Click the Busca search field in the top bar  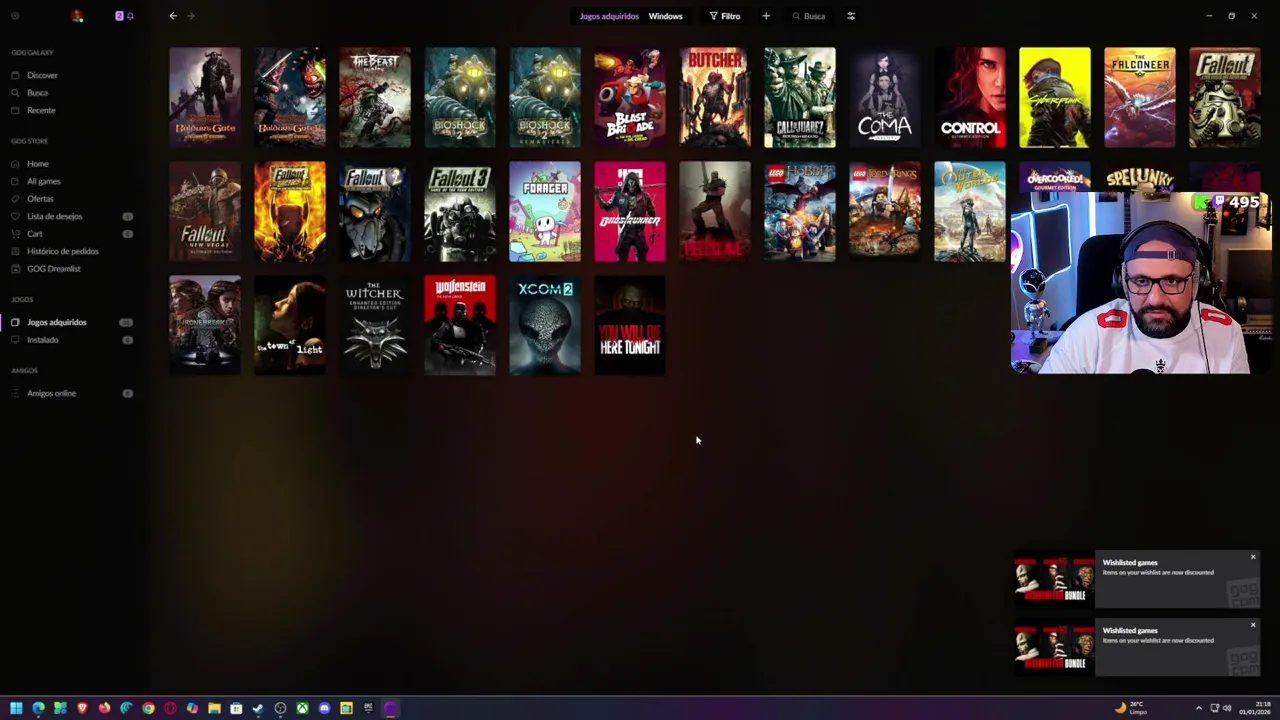[x=810, y=16]
